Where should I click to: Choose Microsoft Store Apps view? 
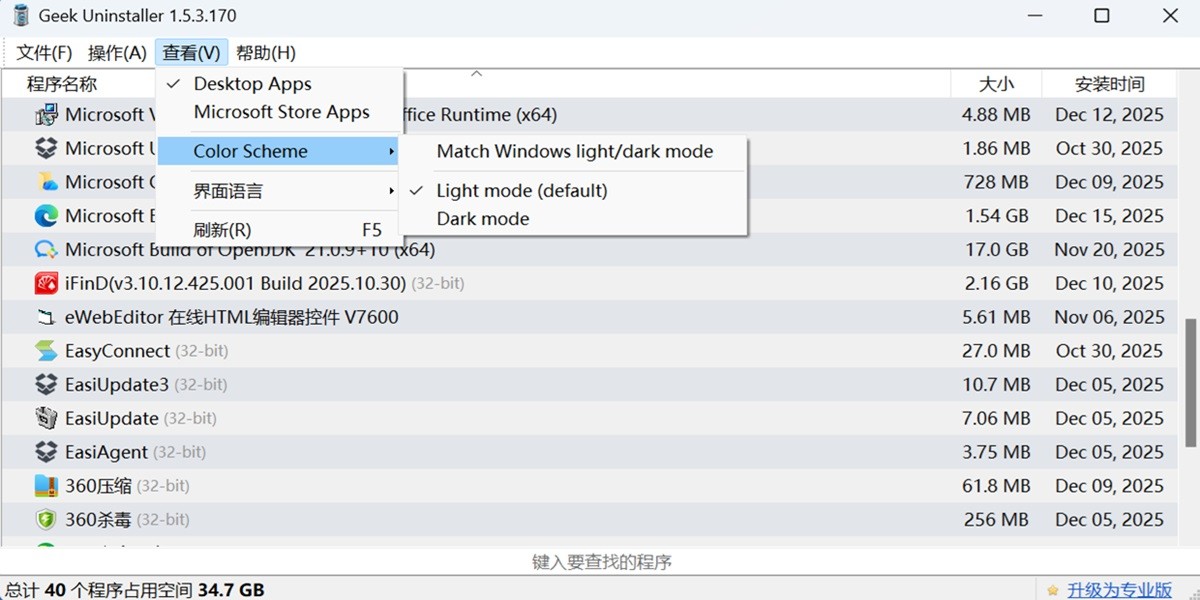pyautogui.click(x=281, y=113)
